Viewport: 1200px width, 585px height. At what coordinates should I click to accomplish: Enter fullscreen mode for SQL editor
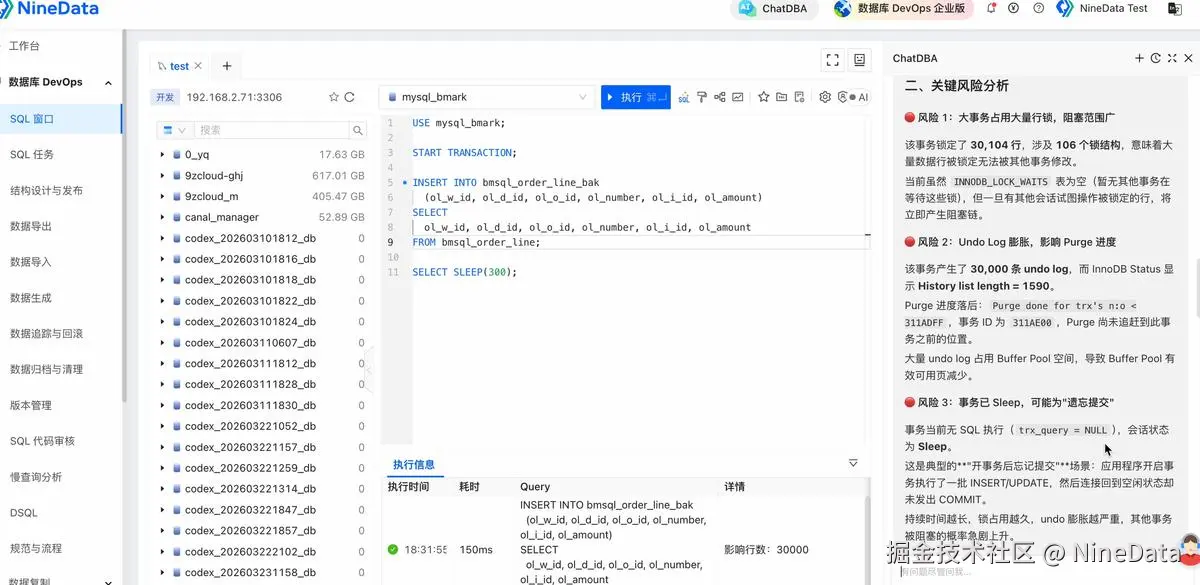click(x=832, y=60)
